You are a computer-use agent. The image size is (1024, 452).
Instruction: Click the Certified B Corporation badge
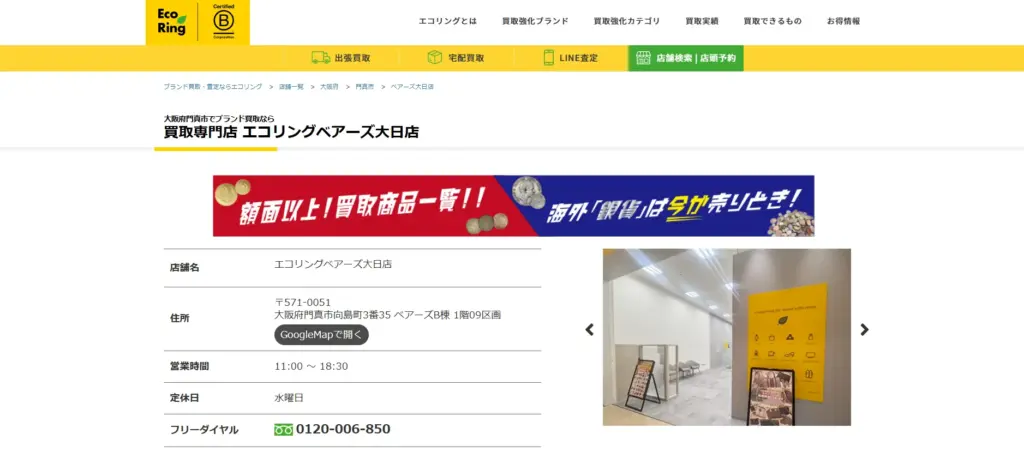223,22
